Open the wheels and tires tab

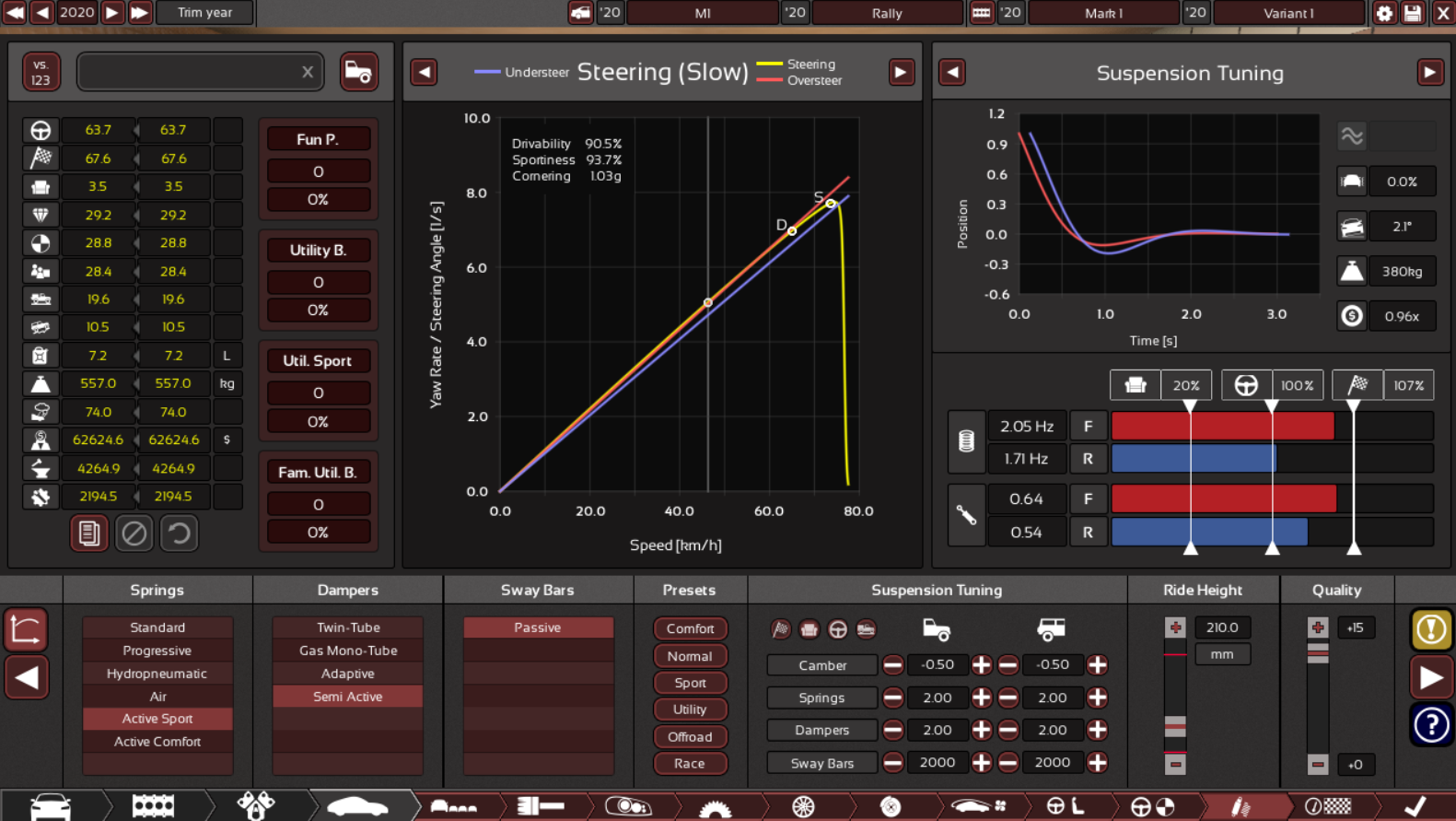(803, 806)
